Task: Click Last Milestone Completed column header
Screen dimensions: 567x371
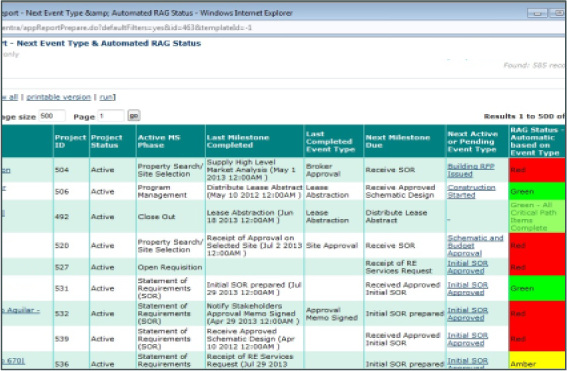Action: 254,141
